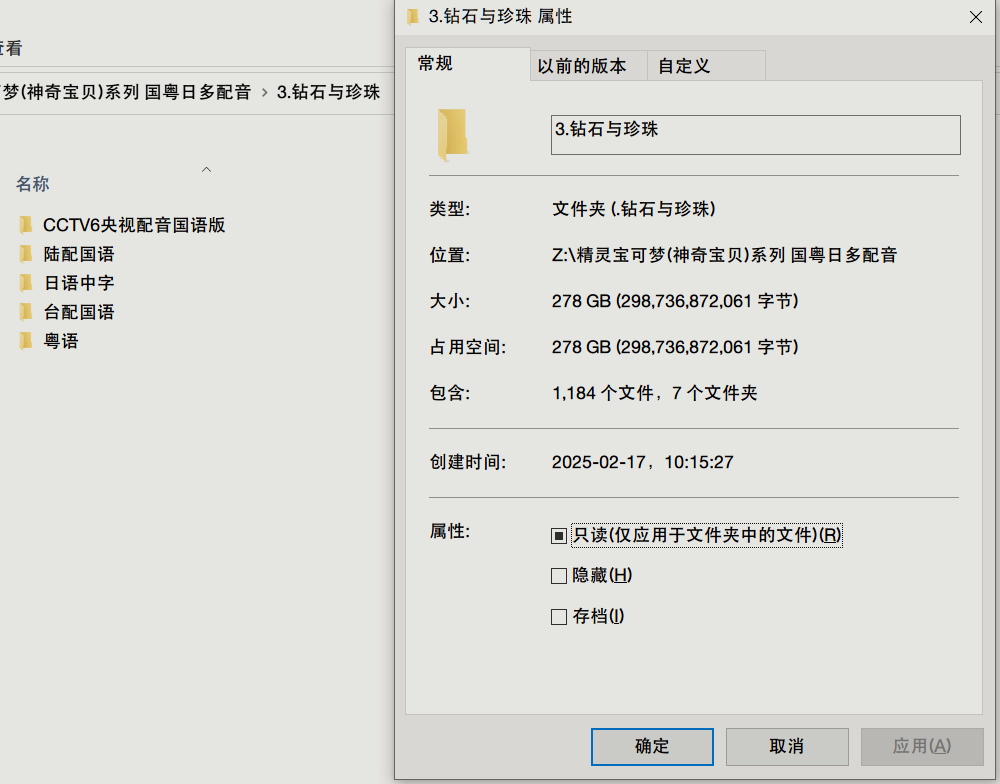
Task: Click the sort arrow above 名称 column
Action: (206, 171)
